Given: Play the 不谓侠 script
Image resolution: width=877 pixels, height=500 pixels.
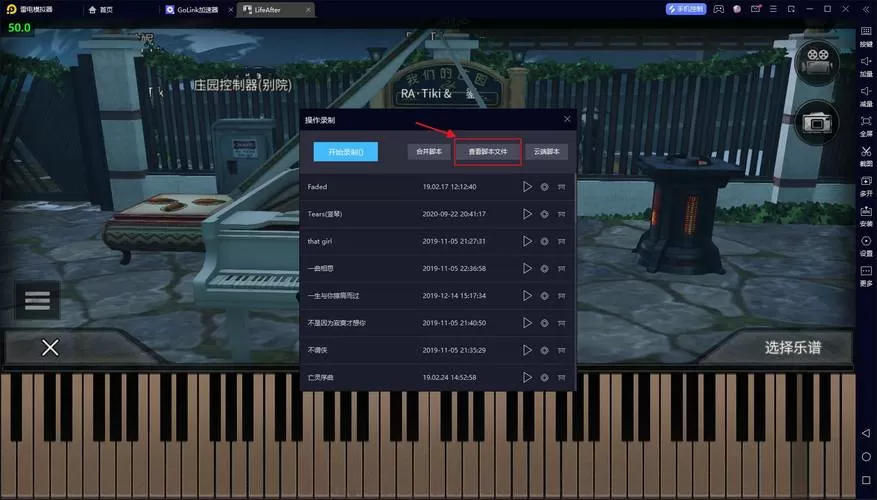Looking at the screenshot, I should (527, 350).
